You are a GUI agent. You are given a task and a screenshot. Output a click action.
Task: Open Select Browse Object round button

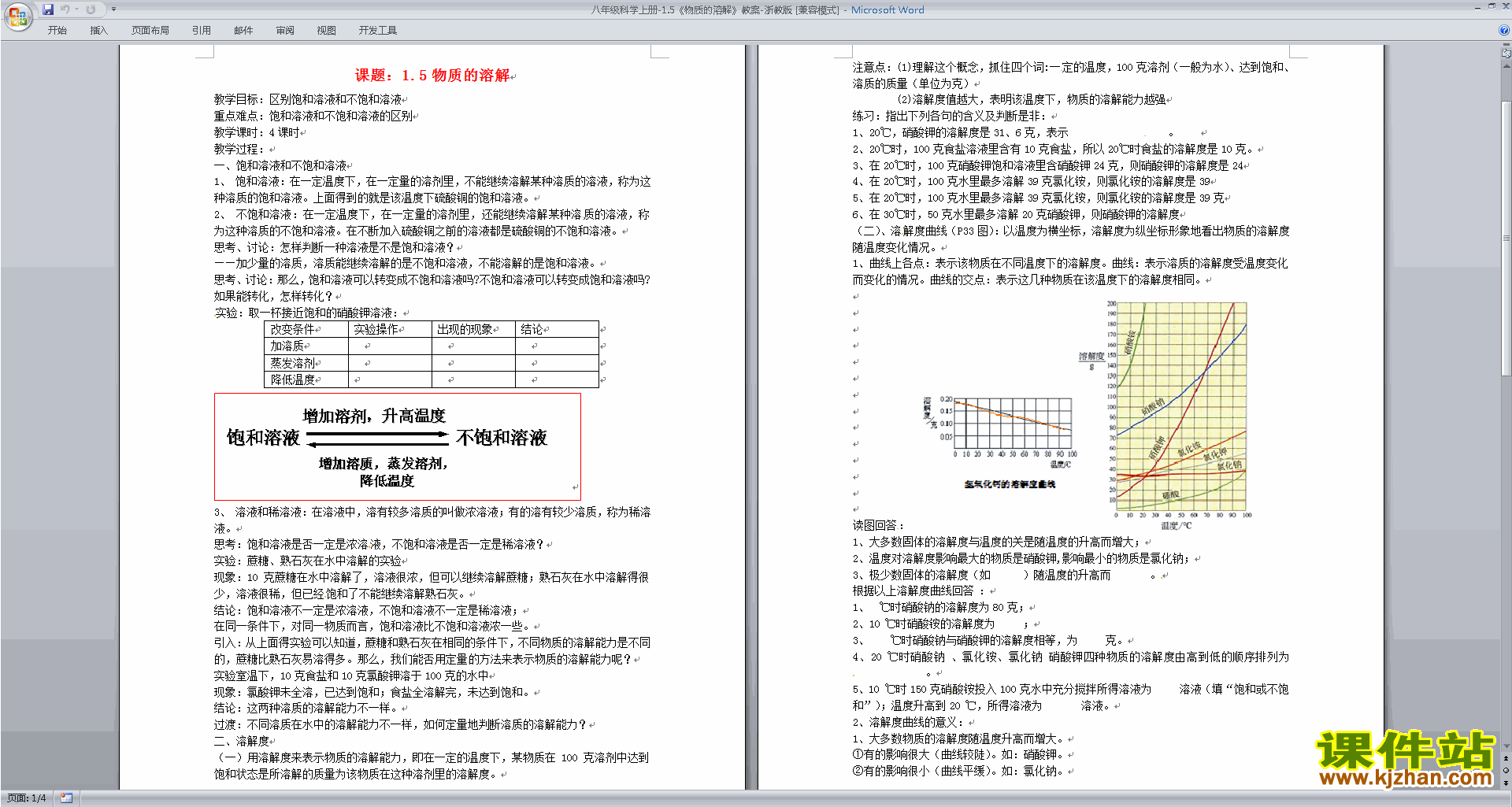click(x=1506, y=771)
